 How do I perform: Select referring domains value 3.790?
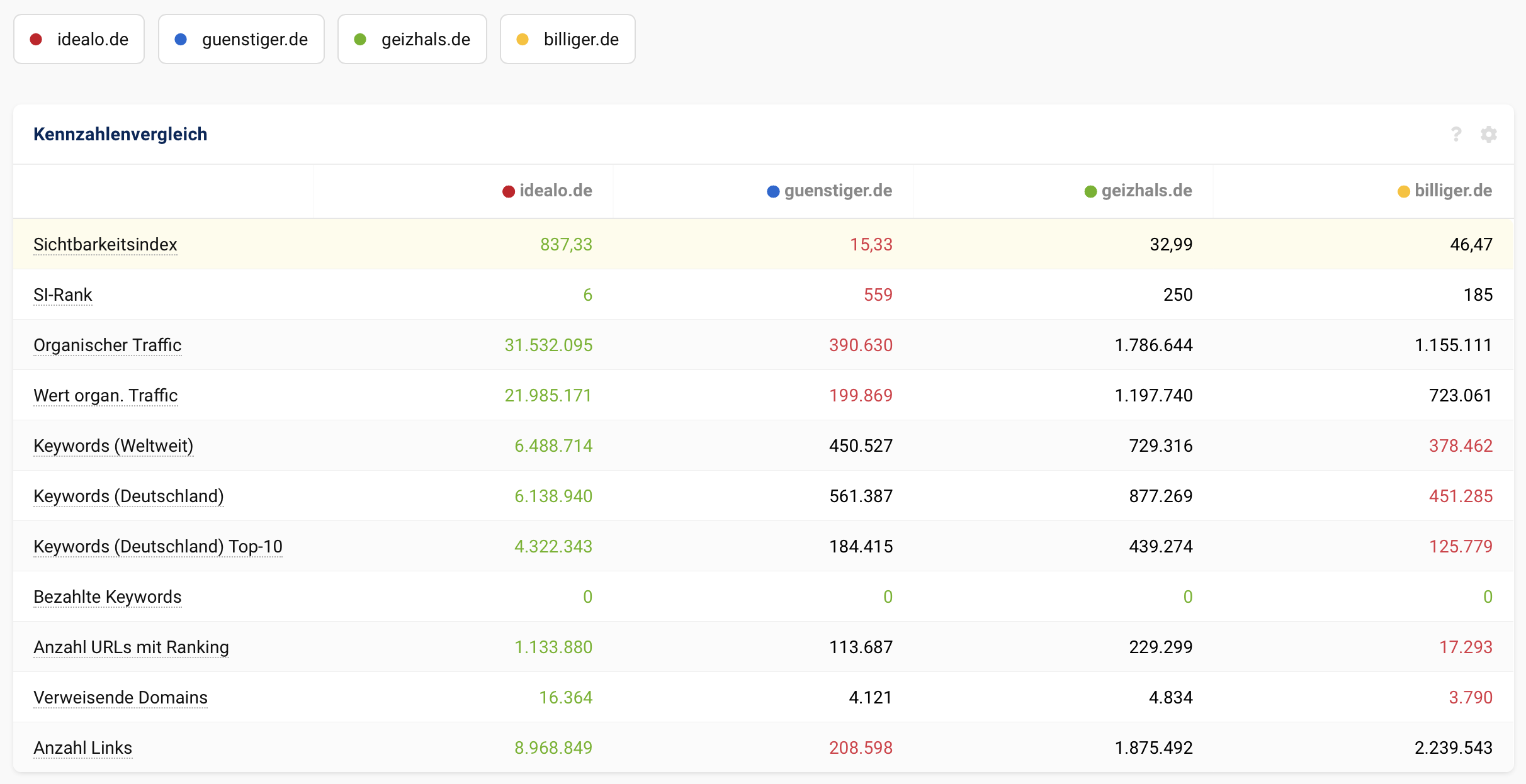[x=1471, y=697]
